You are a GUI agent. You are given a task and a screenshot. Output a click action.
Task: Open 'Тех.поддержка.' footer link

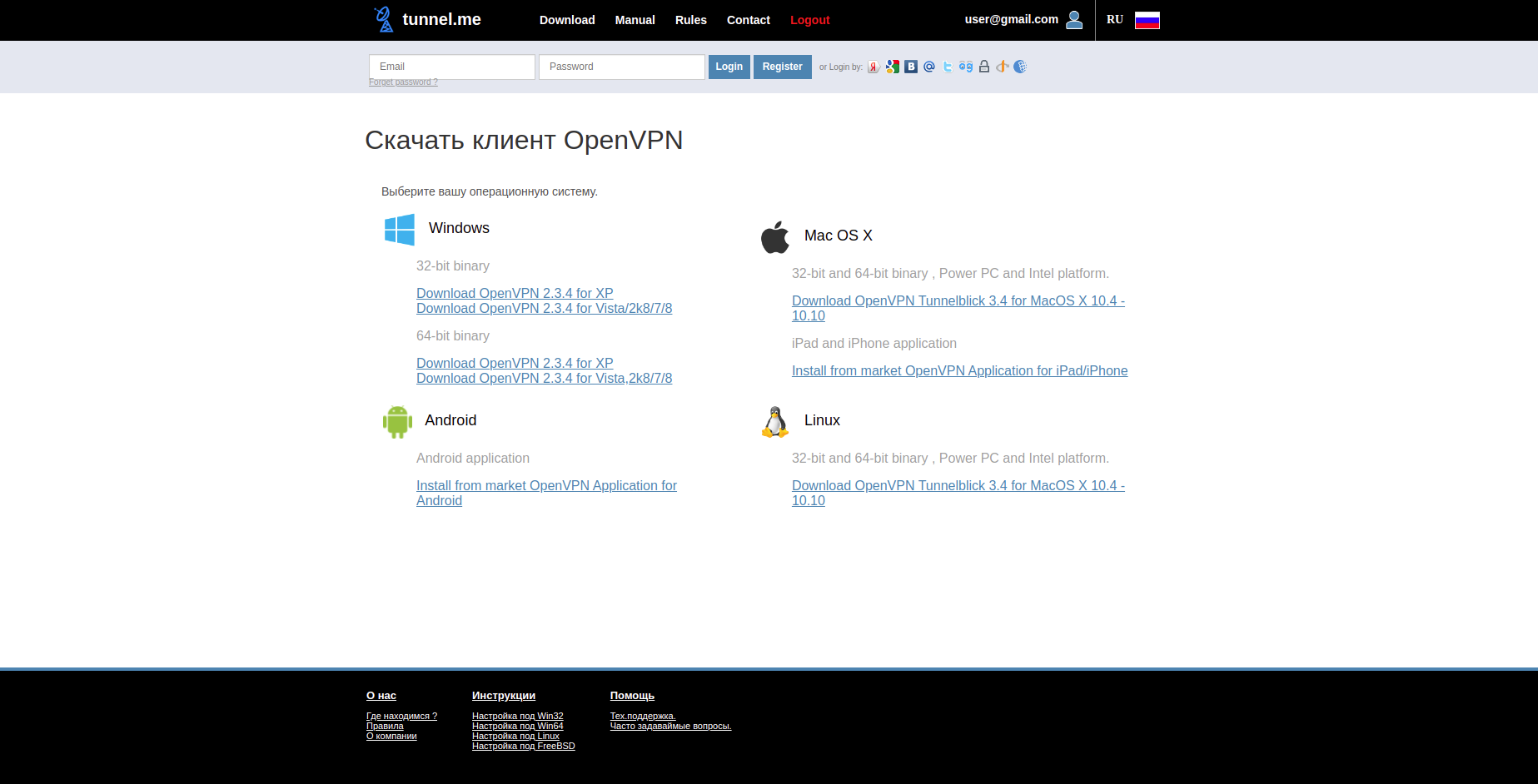tap(643, 716)
